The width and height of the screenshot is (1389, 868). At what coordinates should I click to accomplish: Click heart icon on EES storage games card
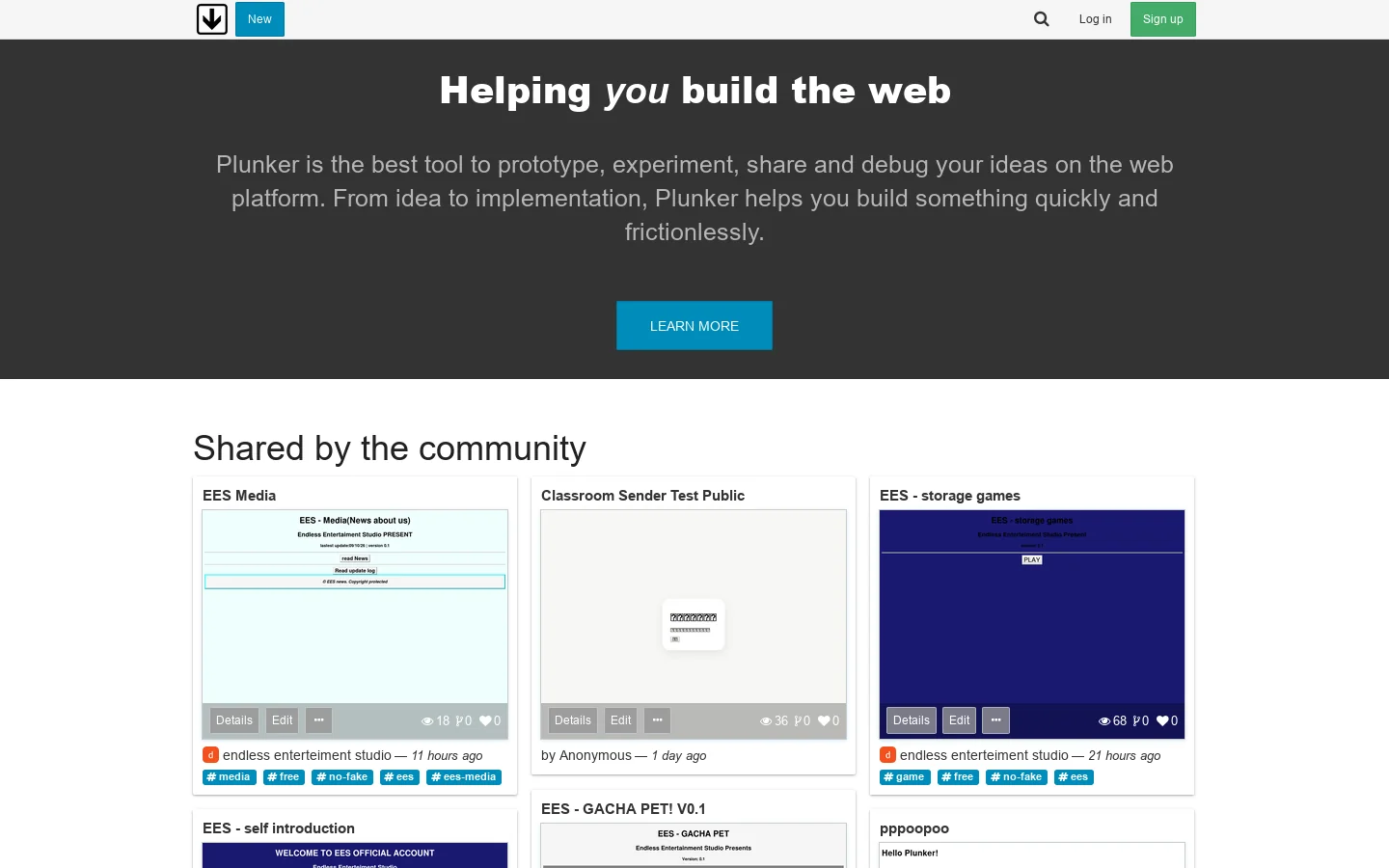click(x=1162, y=720)
